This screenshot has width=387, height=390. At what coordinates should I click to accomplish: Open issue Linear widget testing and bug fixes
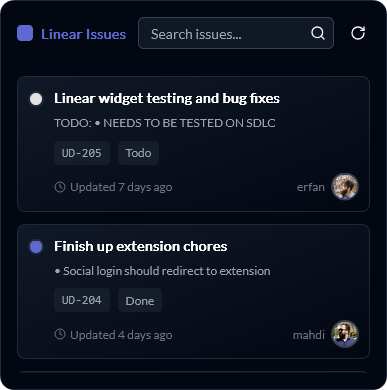pos(167,98)
